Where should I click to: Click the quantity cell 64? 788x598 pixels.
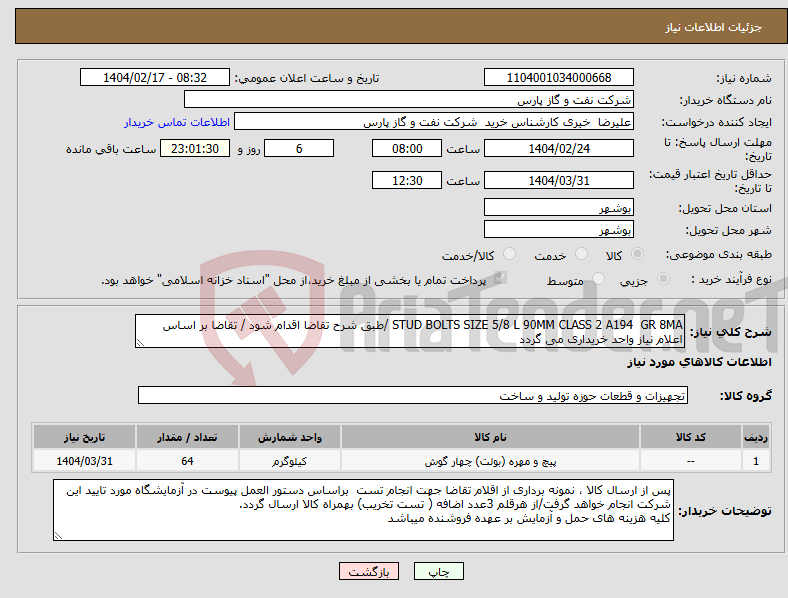(x=187, y=461)
